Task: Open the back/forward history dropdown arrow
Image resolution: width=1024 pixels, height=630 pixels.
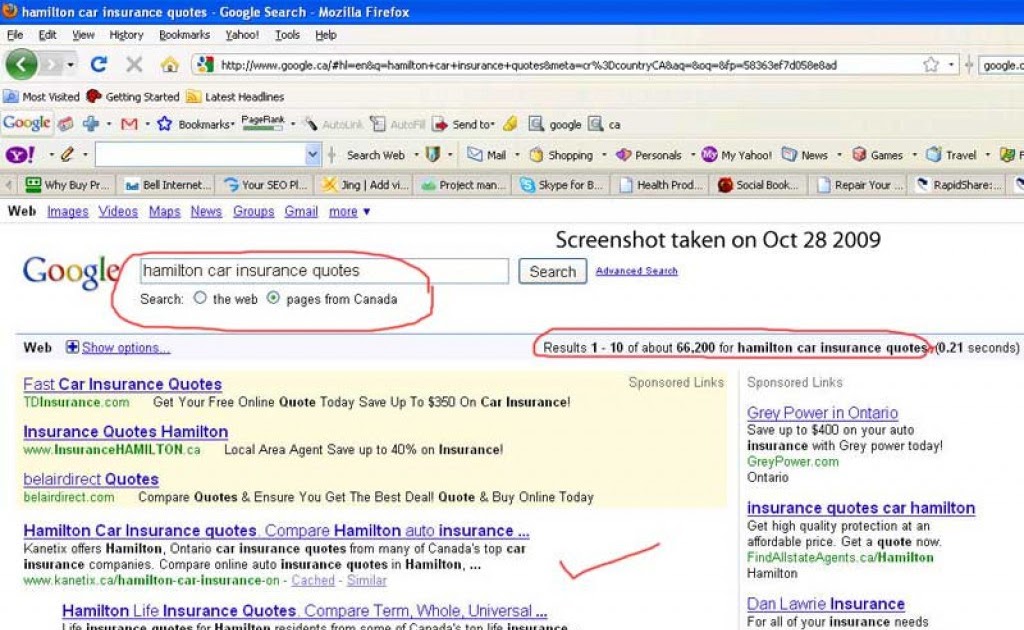Action: 70,65
